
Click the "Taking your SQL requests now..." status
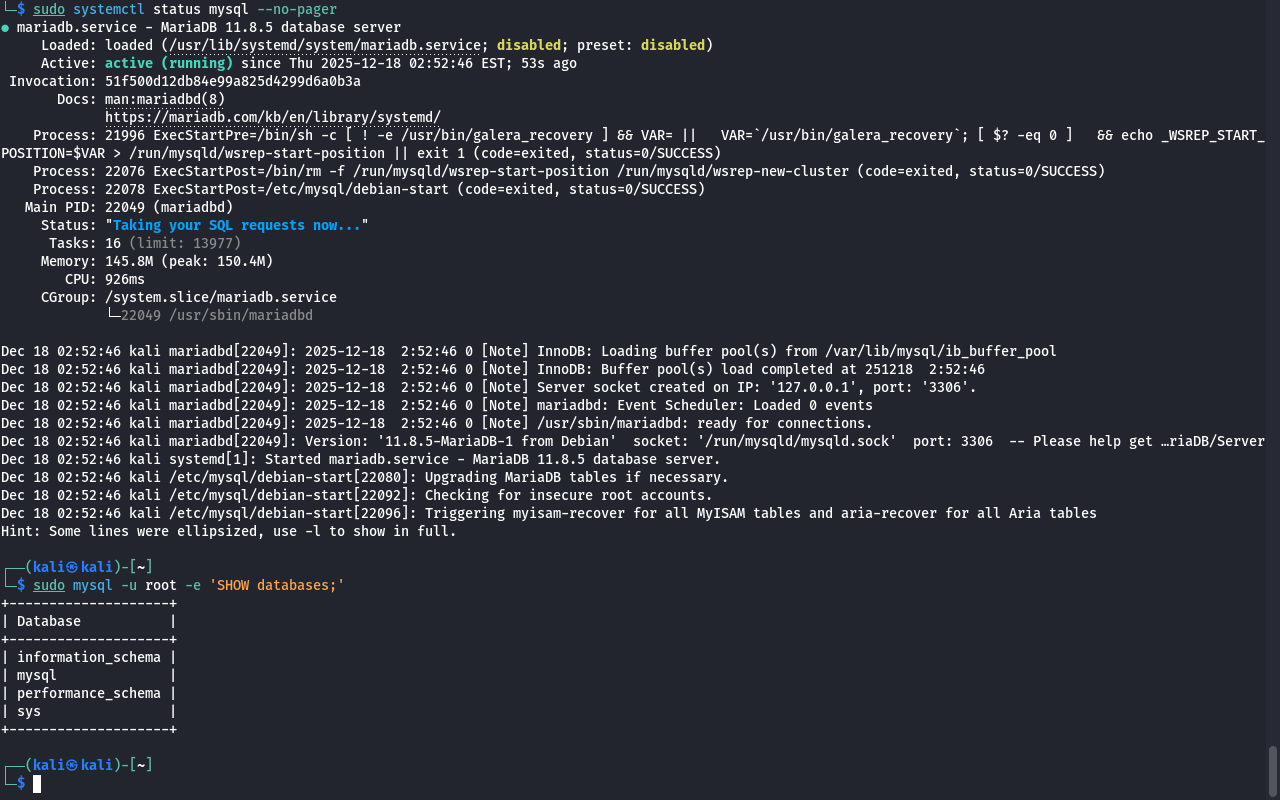[236, 226]
